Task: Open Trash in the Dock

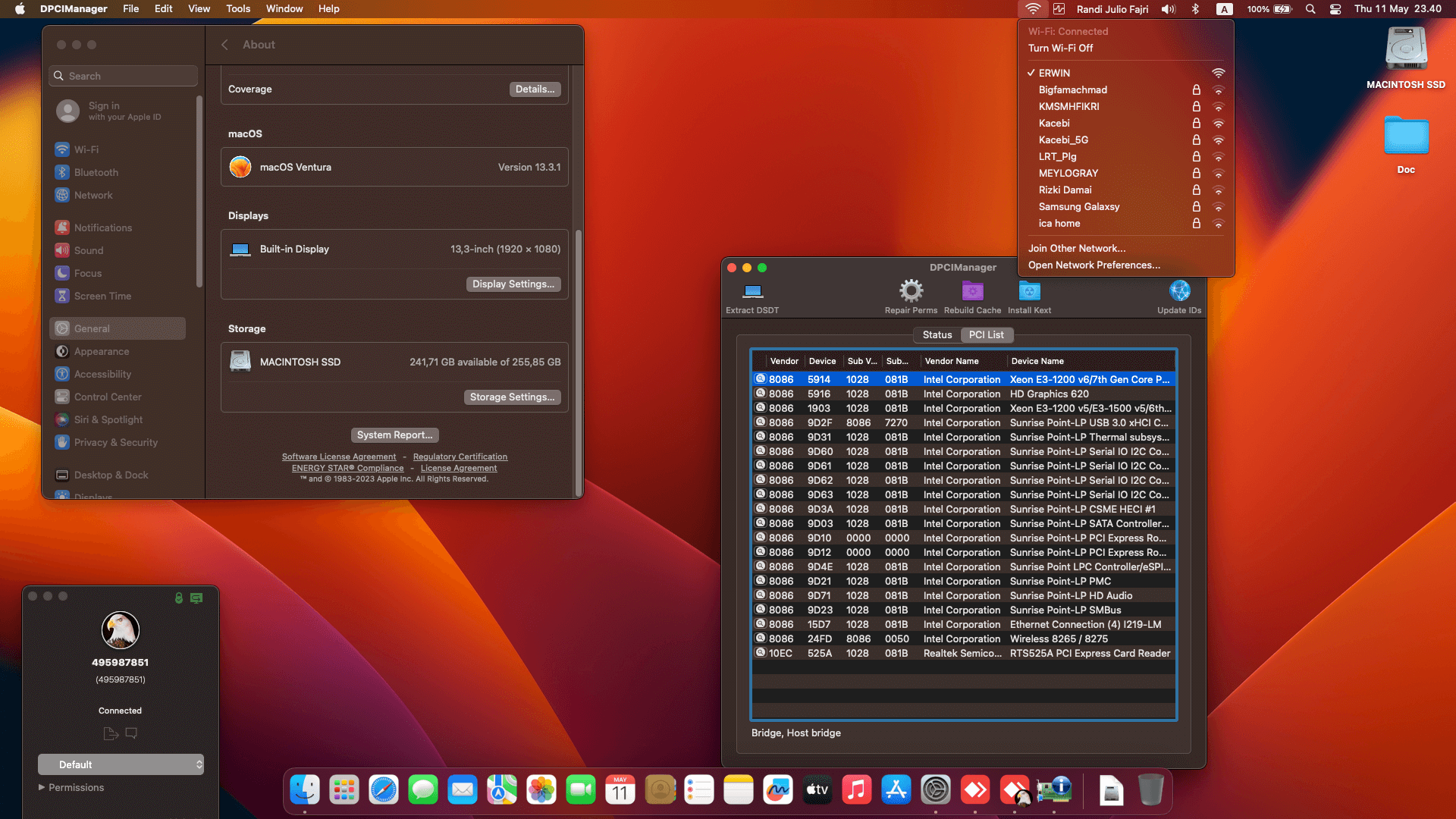Action: pyautogui.click(x=1150, y=790)
